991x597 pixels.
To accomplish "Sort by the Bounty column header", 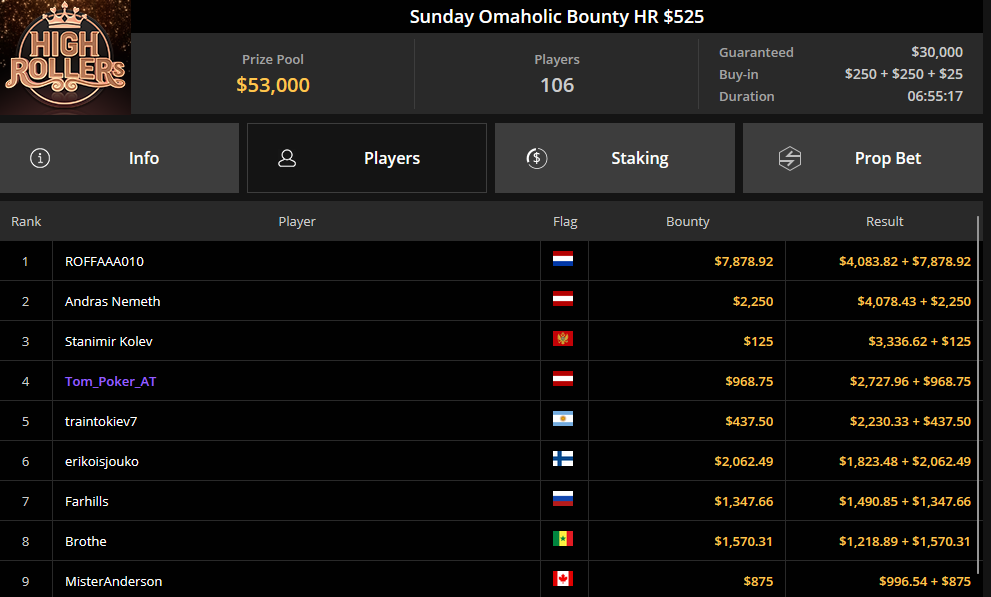I will pyautogui.click(x=687, y=221).
